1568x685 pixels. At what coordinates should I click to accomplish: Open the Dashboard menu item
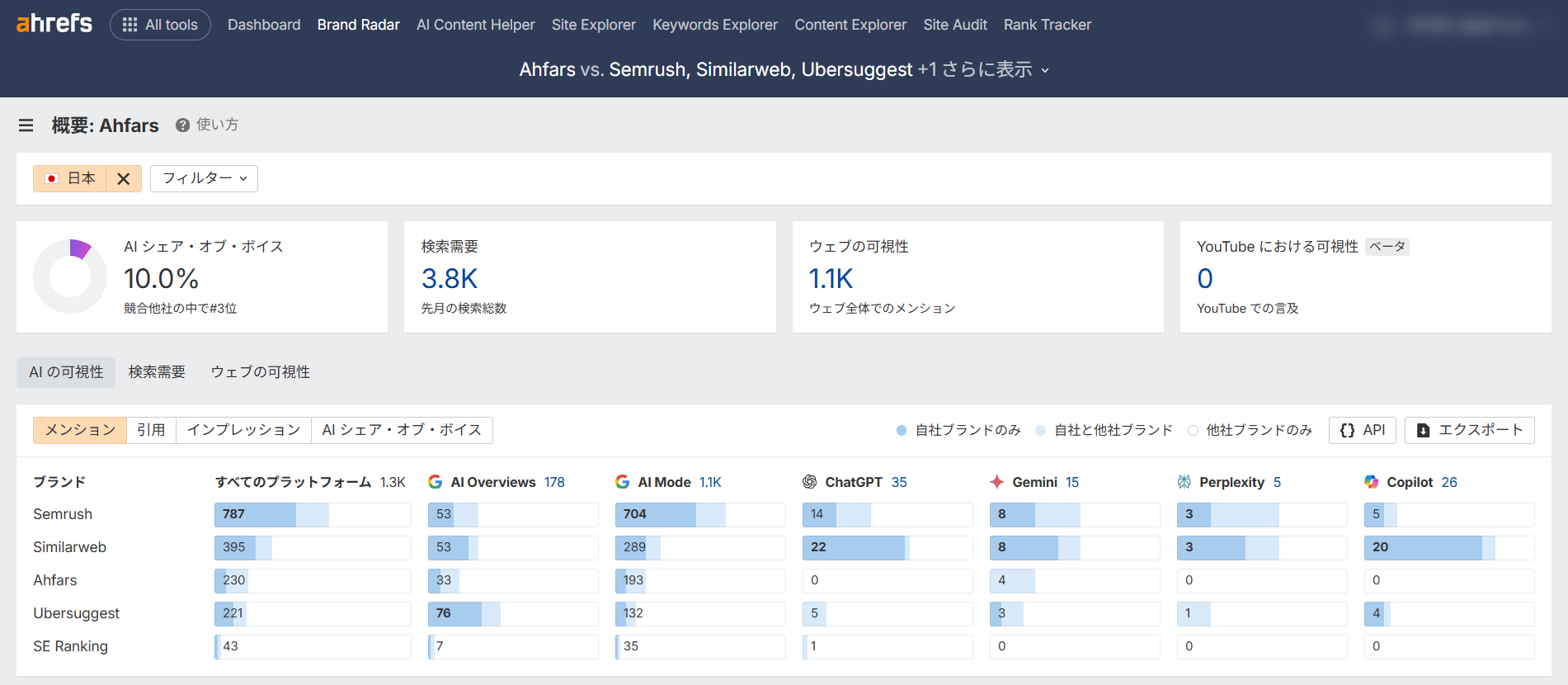click(264, 25)
